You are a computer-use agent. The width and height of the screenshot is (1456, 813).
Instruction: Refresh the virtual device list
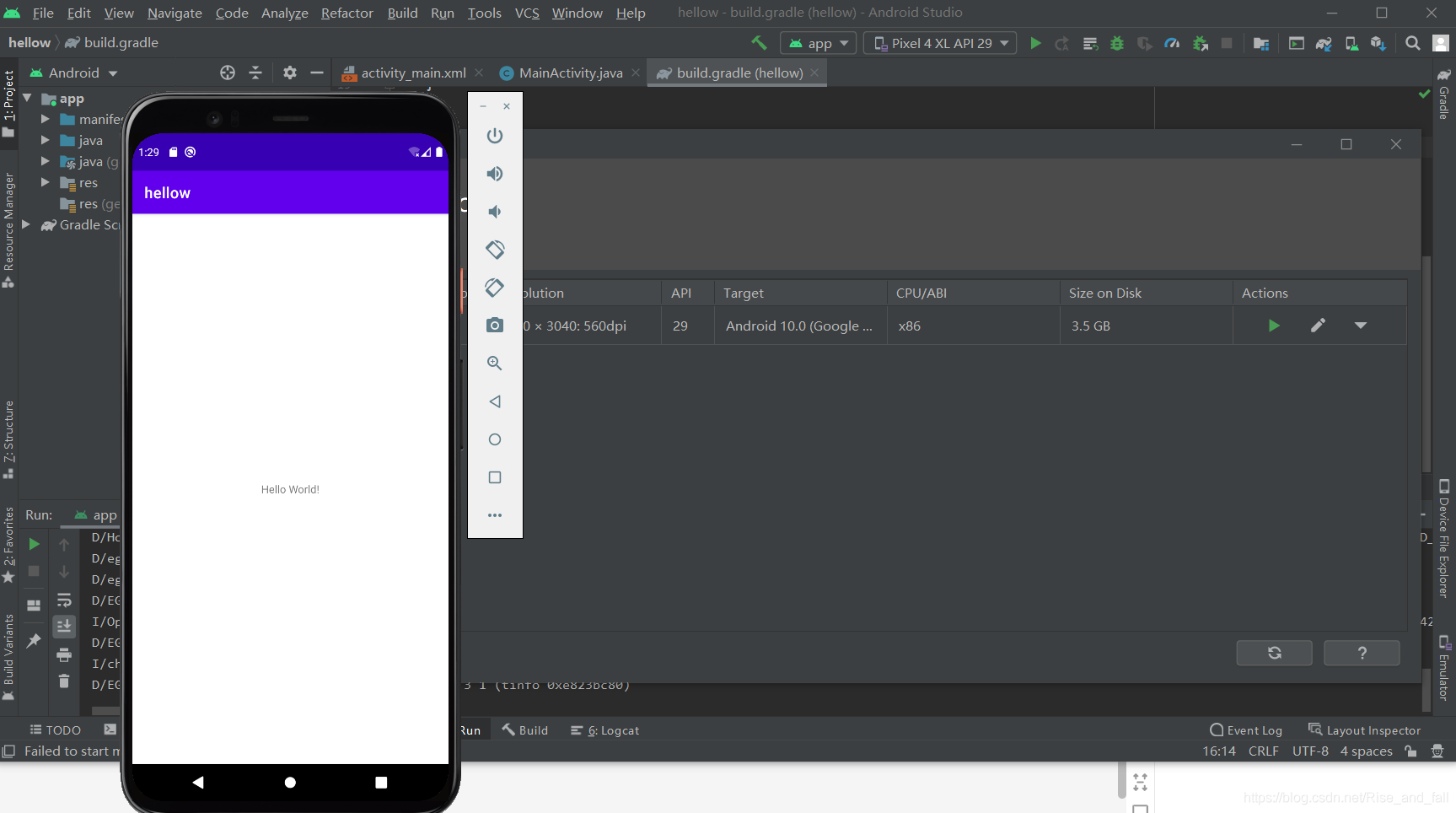click(x=1274, y=652)
